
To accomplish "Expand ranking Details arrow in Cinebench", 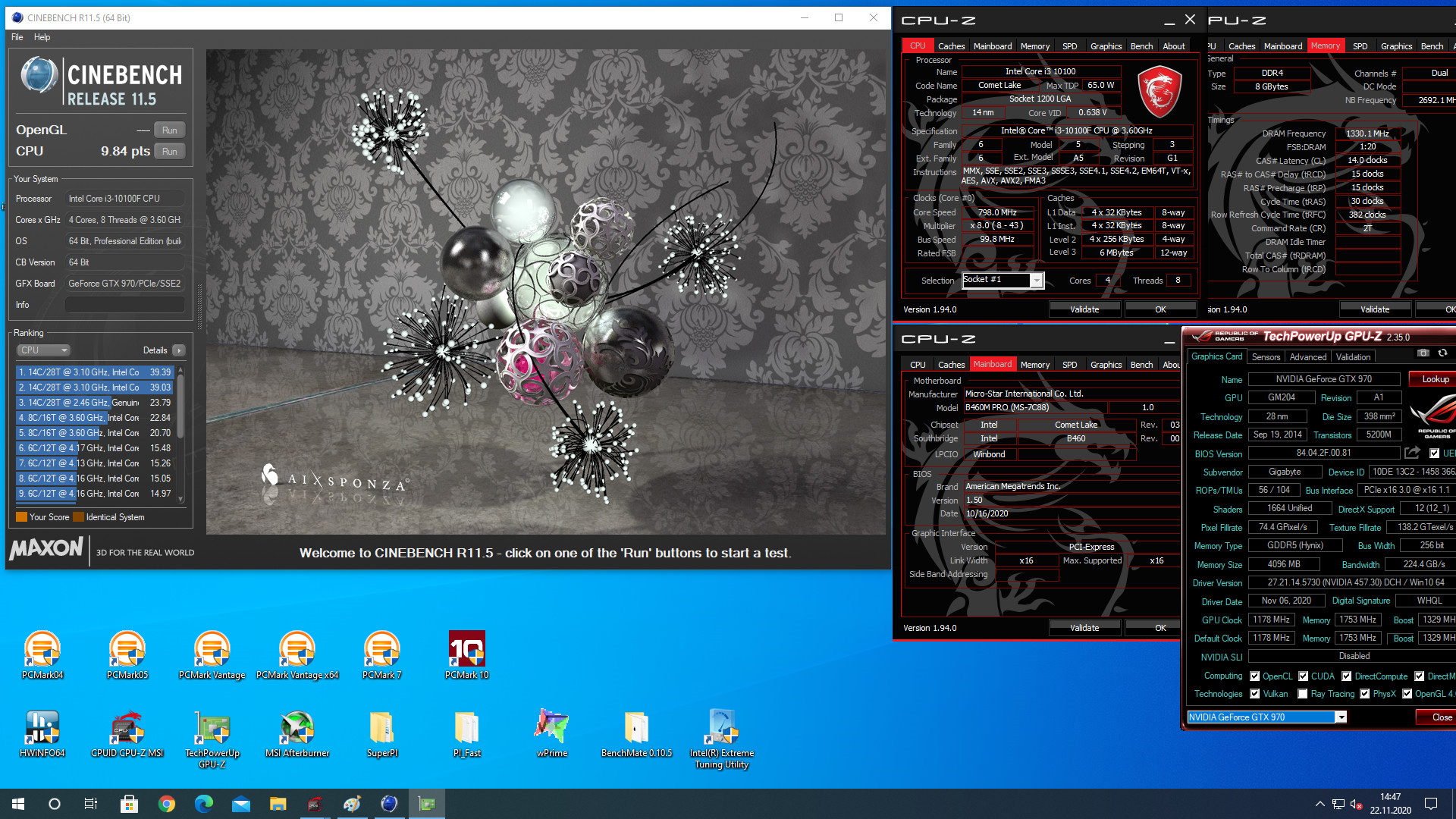I will point(179,350).
